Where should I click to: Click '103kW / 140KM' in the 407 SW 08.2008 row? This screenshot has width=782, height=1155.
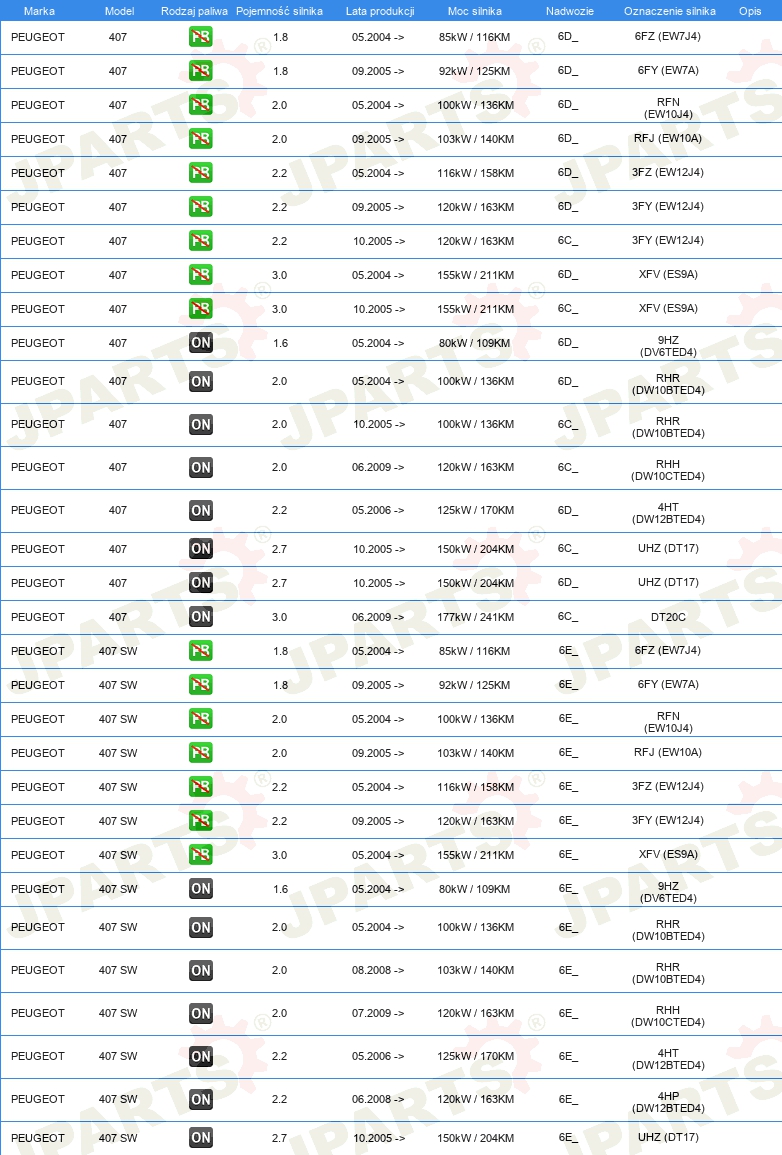coord(476,970)
